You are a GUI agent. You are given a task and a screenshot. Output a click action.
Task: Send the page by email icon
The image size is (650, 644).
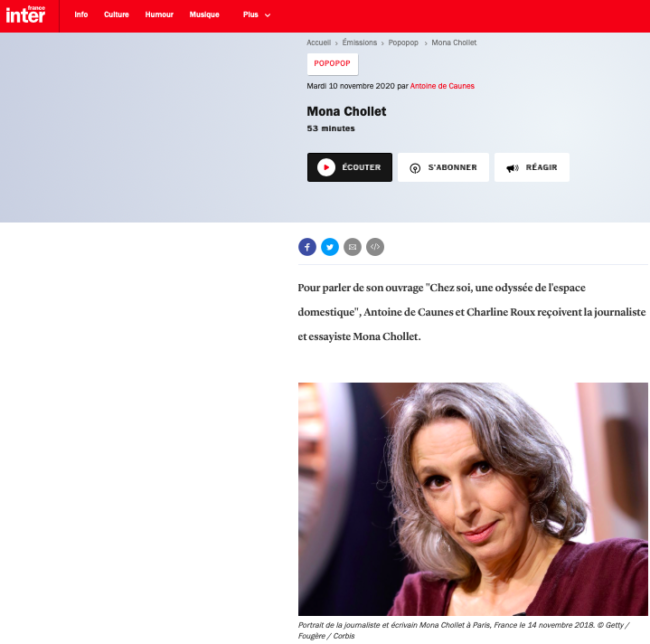352,247
